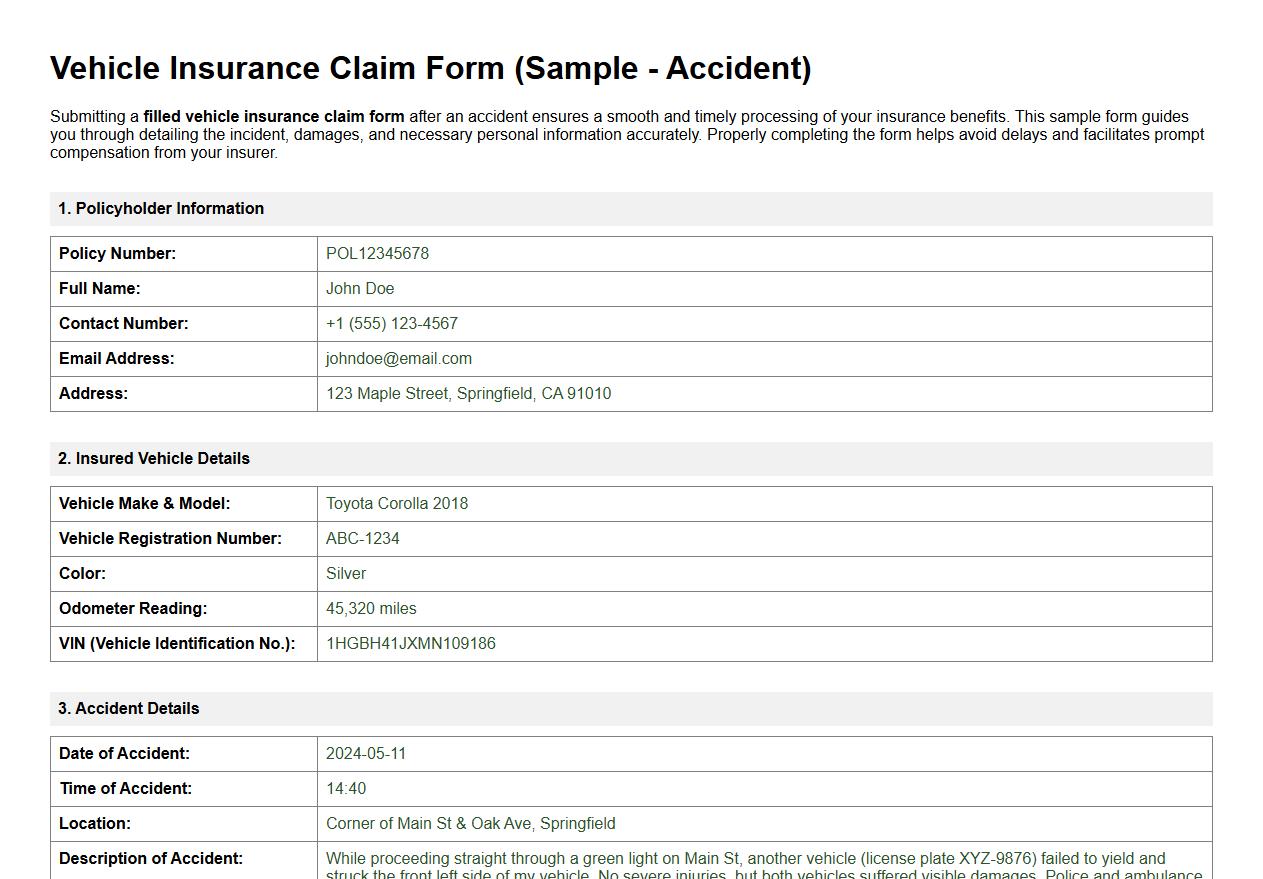Select the location Corner of Main St entry
This screenshot has width=1263, height=879.
tap(470, 823)
